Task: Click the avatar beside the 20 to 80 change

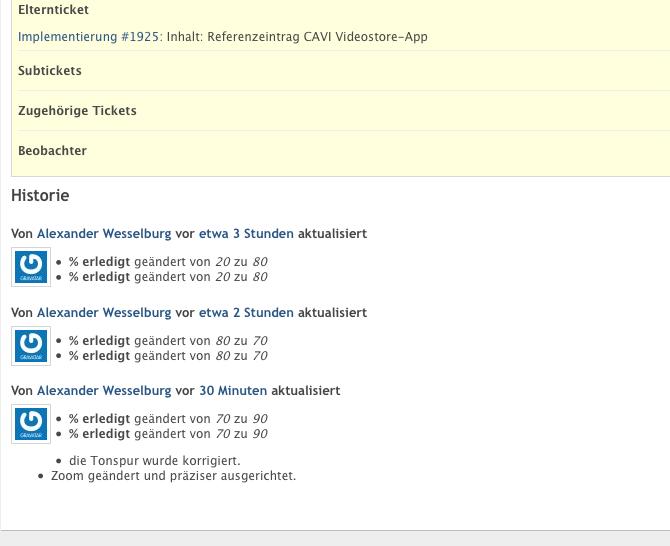Action: [x=31, y=268]
